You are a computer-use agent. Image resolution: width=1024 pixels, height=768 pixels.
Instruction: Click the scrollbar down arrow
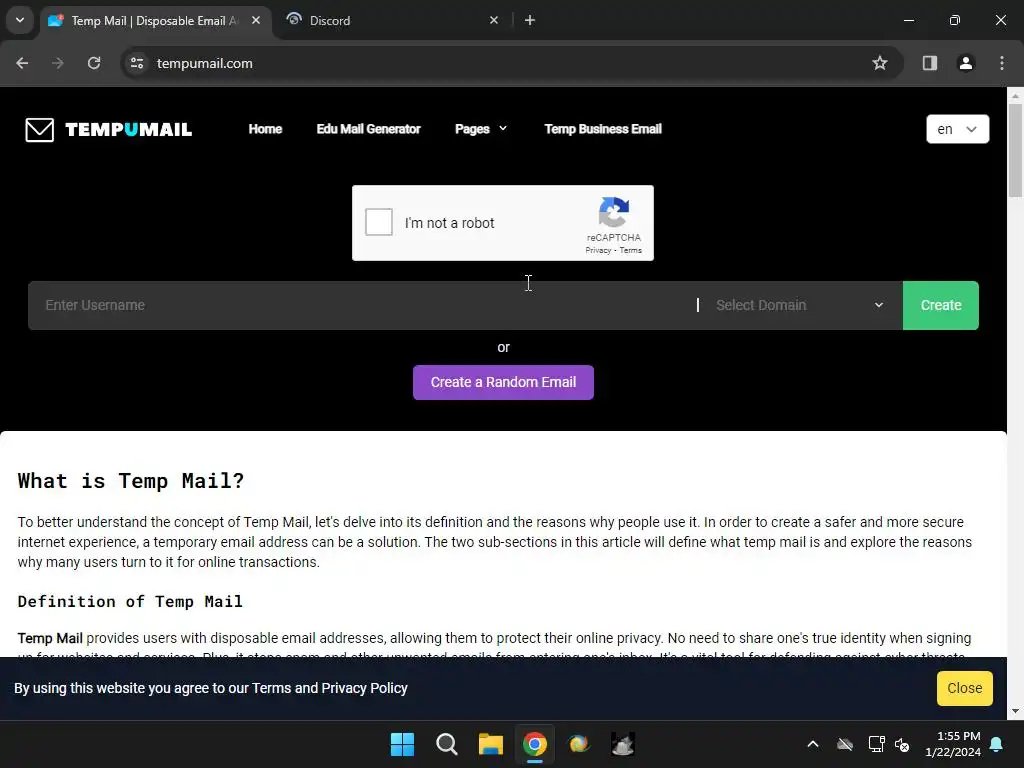1015,711
